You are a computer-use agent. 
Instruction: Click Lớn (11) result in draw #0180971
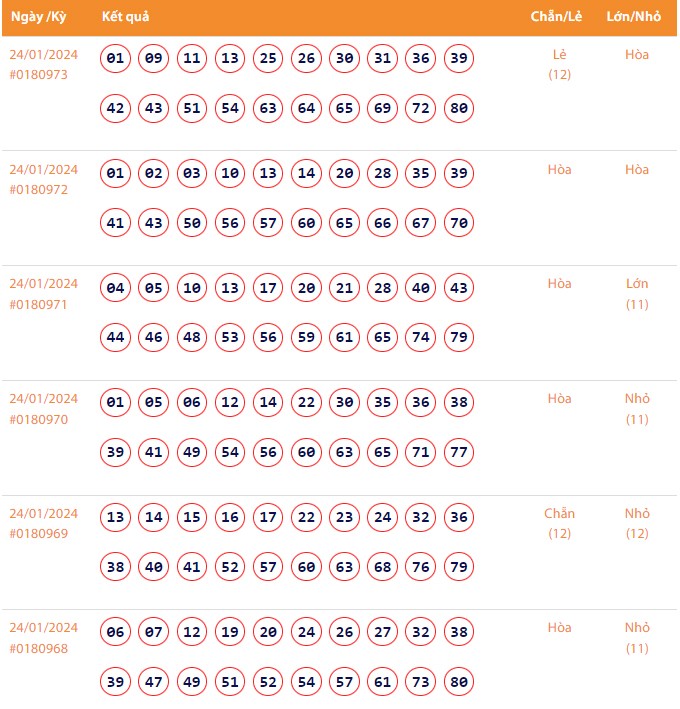[x=637, y=294]
